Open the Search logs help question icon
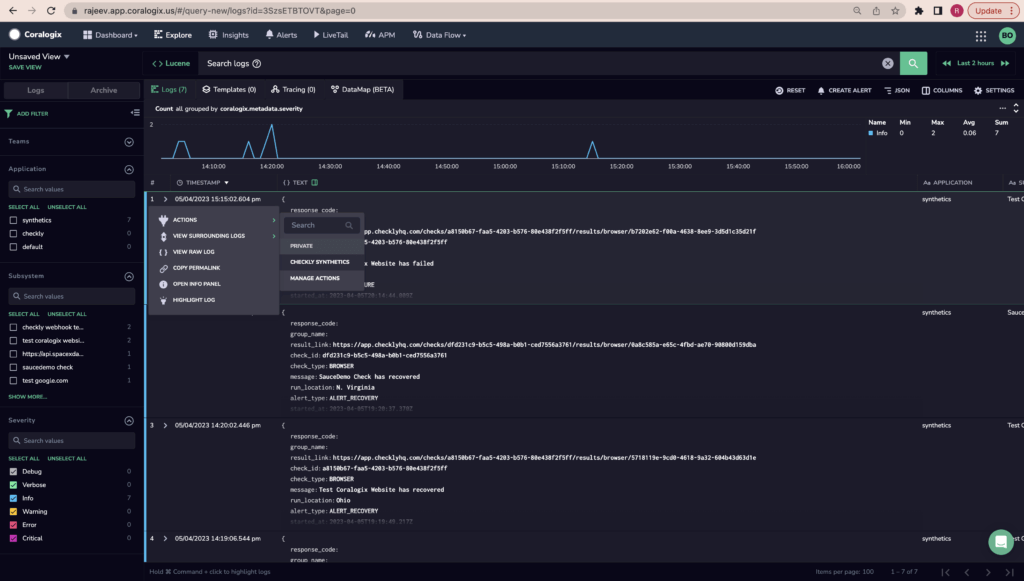The width and height of the screenshot is (1024, 581). 257,63
